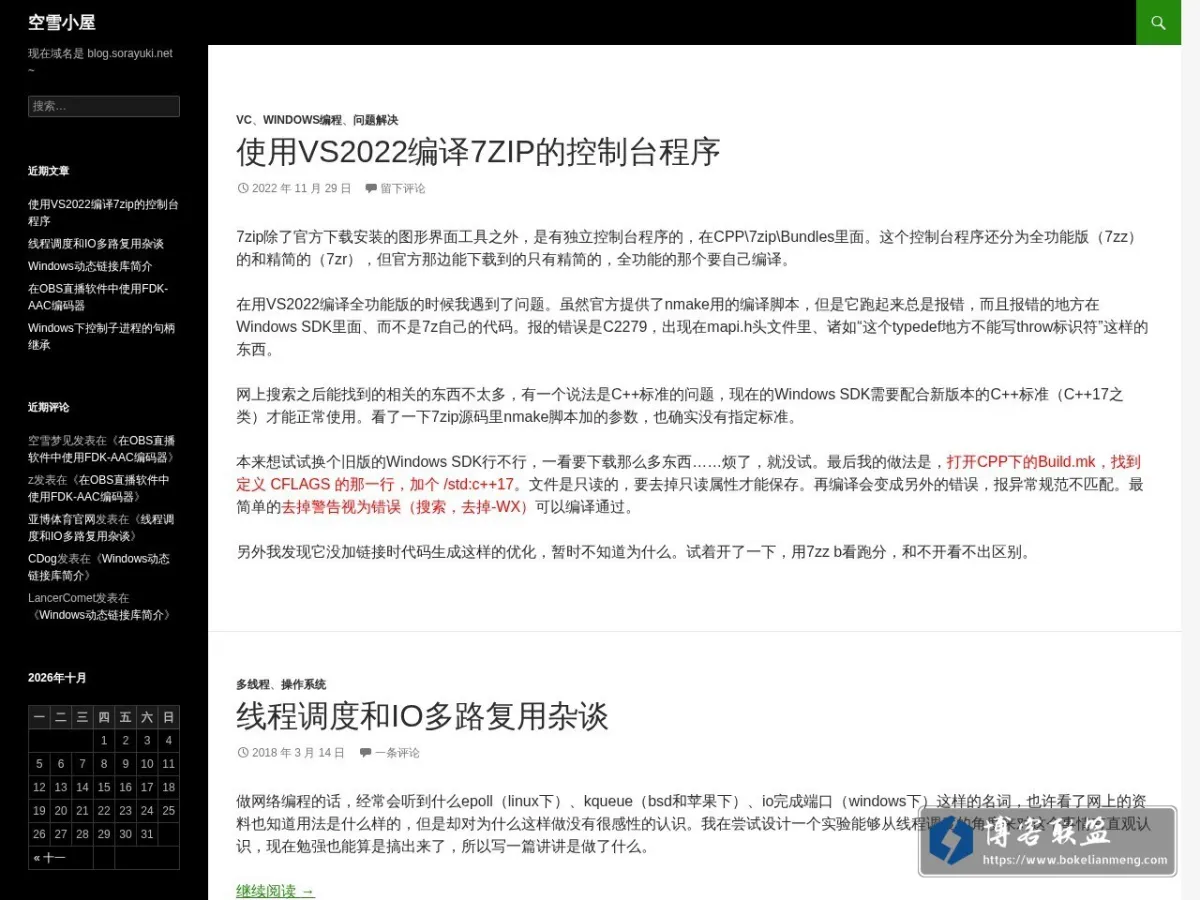Image resolution: width=1200 pixels, height=900 pixels.
Task: Click the post date 2018 年 3 月 14 日
Action: click(298, 753)
